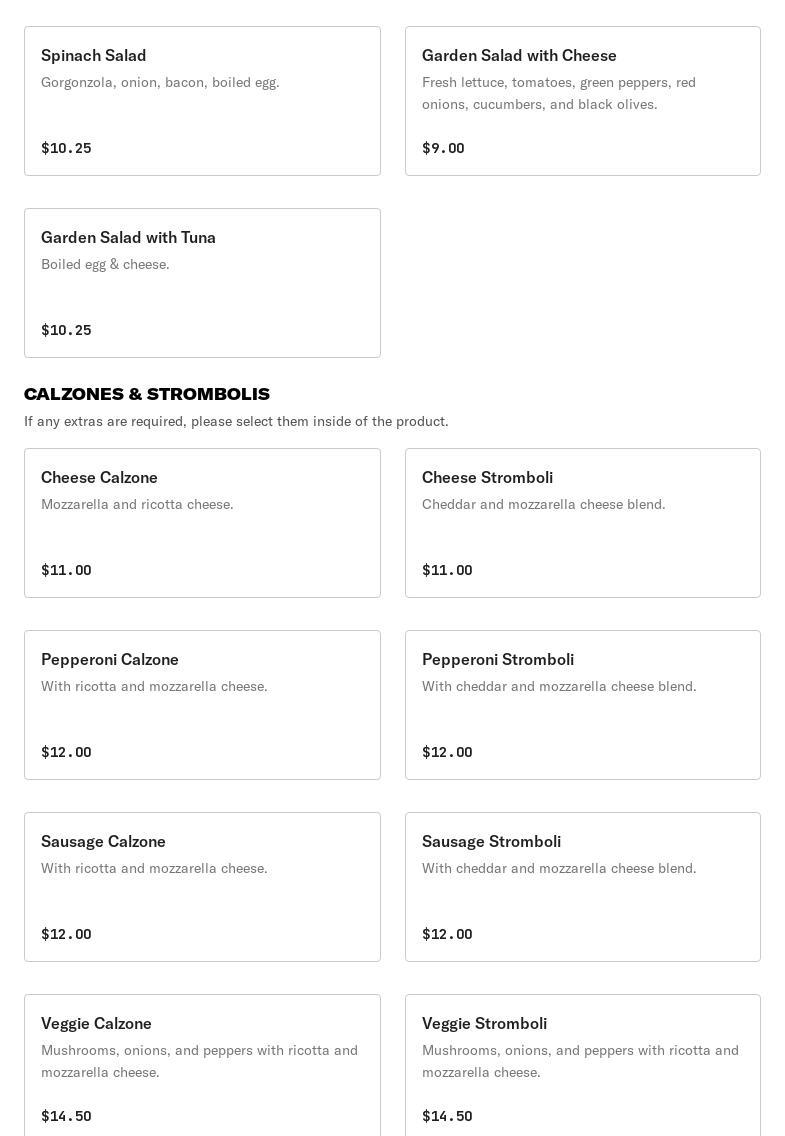This screenshot has height=1136, width=785.
Task: Click the note about selecting extras
Action: [x=236, y=421]
